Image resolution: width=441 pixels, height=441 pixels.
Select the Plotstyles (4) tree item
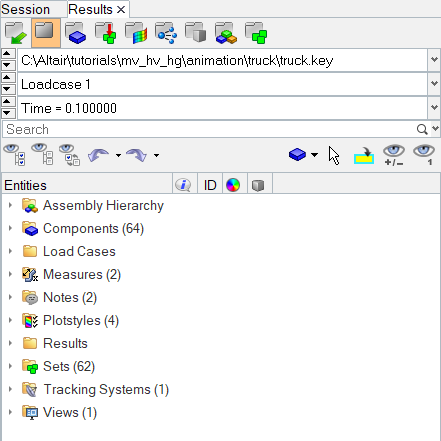pos(81,320)
